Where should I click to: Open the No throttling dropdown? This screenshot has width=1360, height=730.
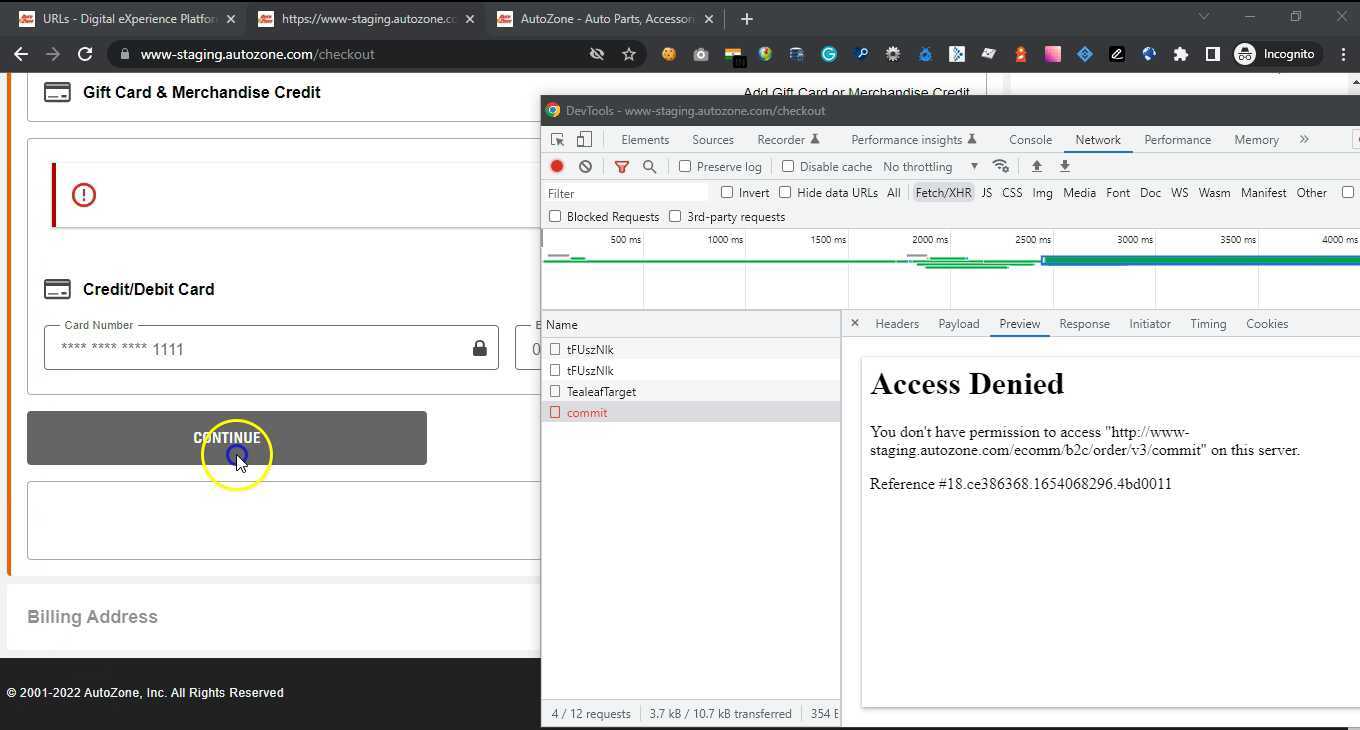click(930, 167)
